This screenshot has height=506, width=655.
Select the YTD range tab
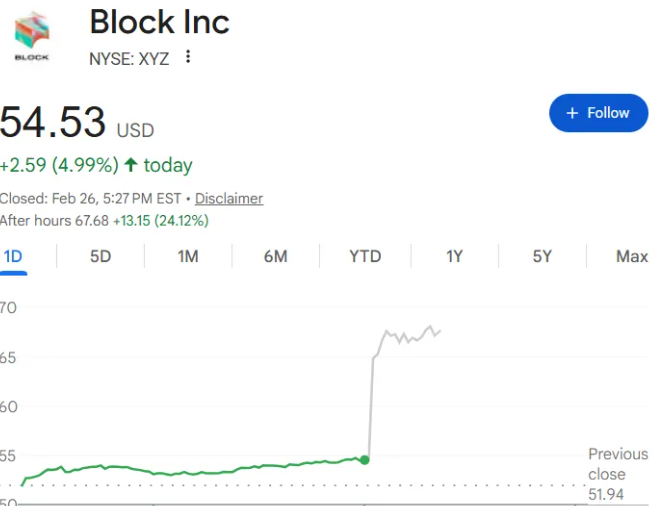[365, 257]
